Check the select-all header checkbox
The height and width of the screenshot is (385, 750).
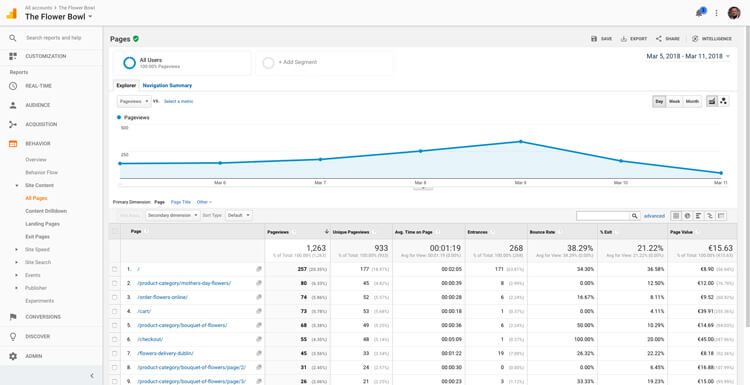click(115, 231)
